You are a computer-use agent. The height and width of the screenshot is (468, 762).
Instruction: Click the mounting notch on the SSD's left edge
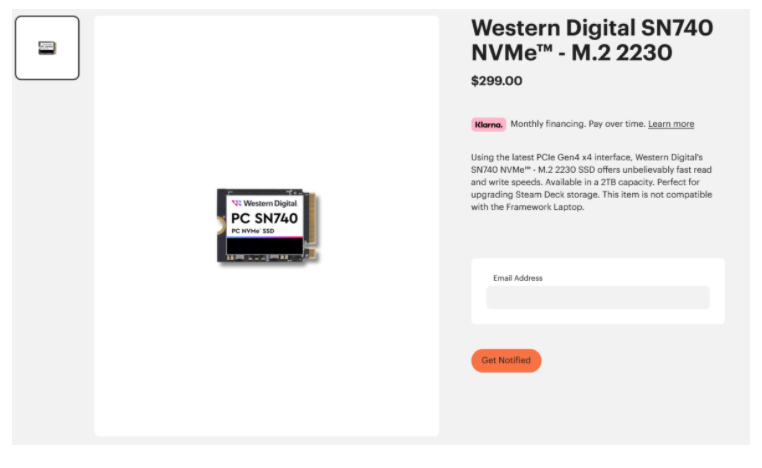tap(221, 226)
